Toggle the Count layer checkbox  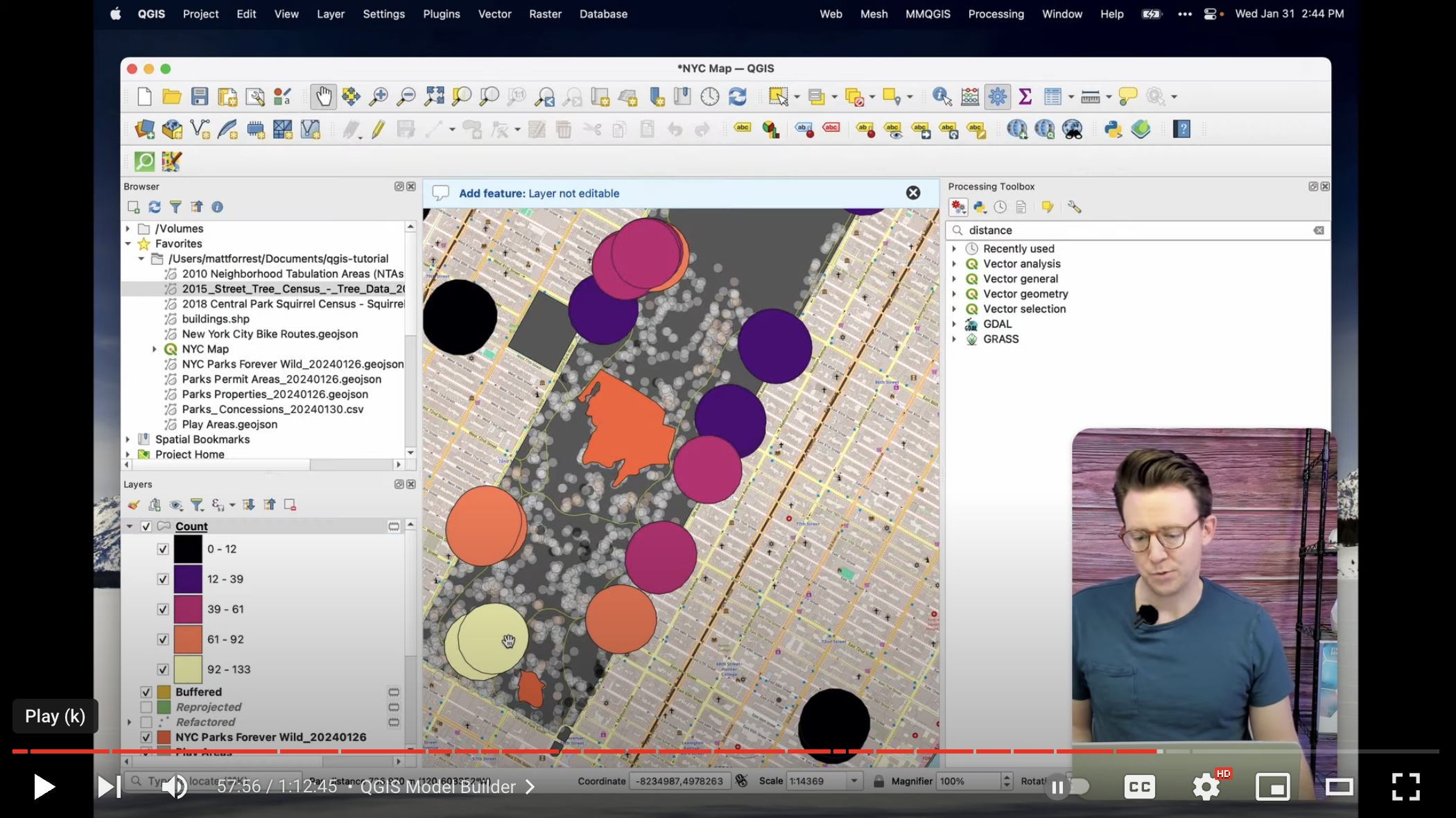click(x=146, y=526)
